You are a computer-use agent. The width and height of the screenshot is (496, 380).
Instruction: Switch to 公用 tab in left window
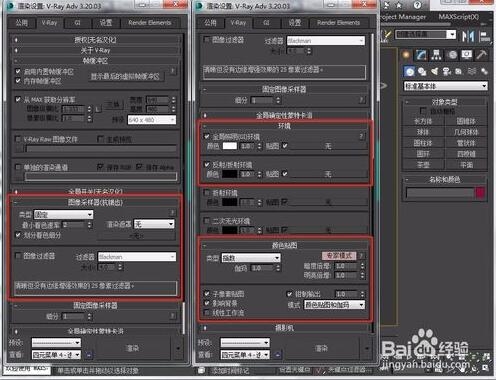22,23
